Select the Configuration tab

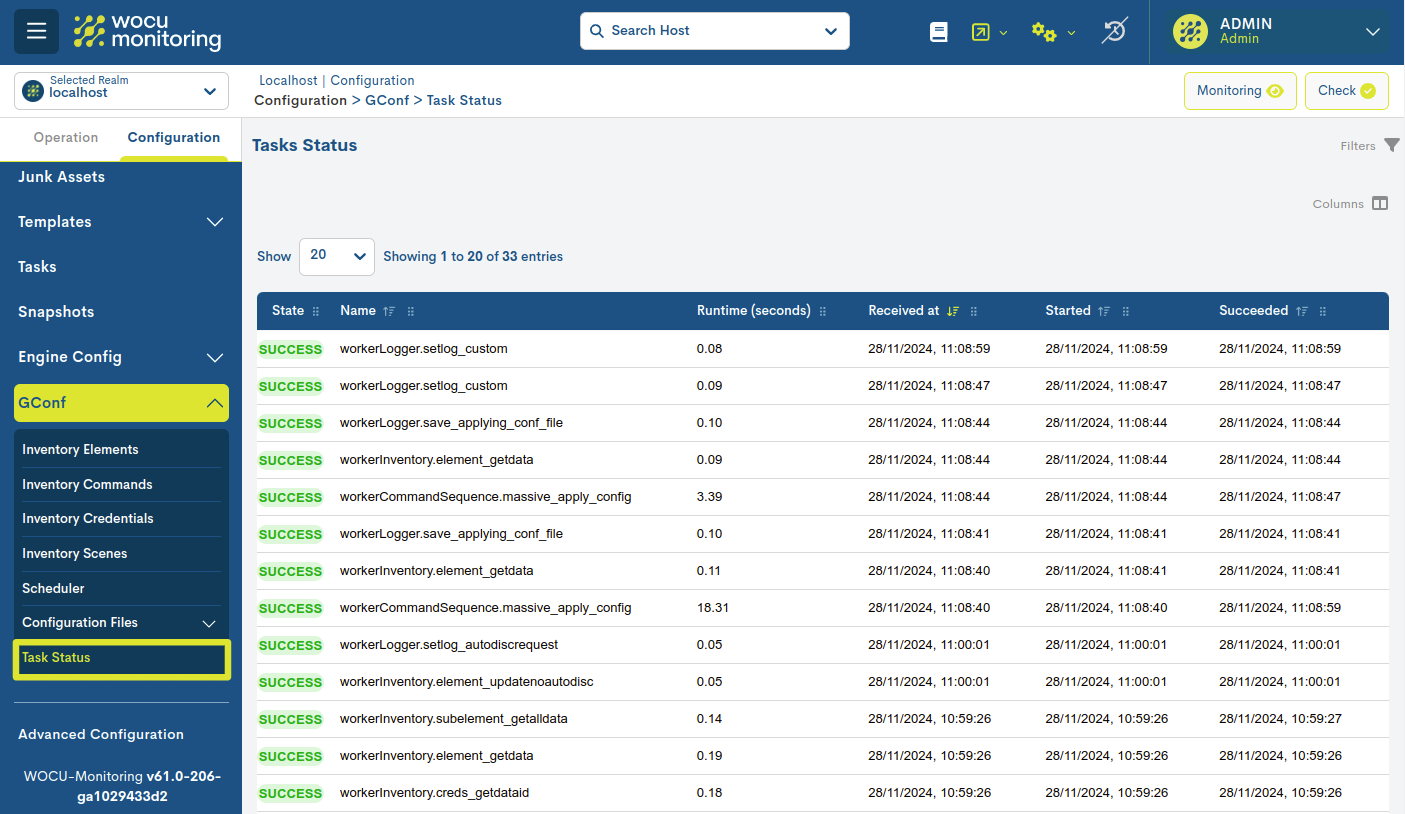174,138
